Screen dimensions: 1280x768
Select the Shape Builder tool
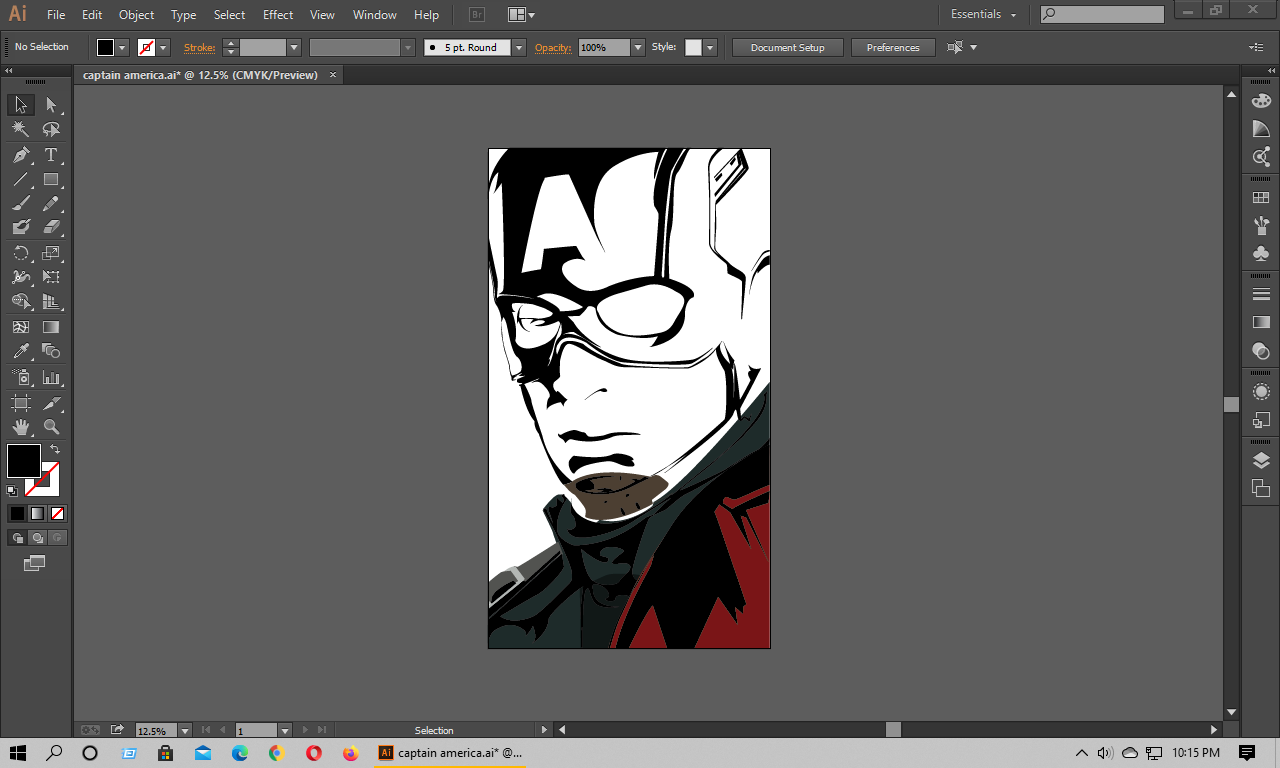21,301
